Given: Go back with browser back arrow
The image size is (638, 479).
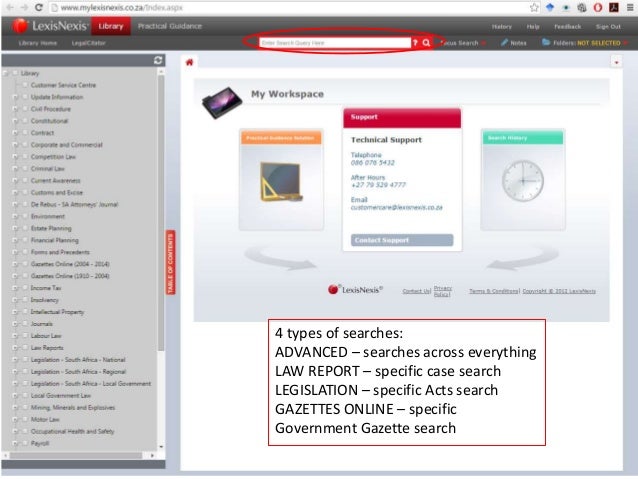Looking at the screenshot, I should (10, 7).
